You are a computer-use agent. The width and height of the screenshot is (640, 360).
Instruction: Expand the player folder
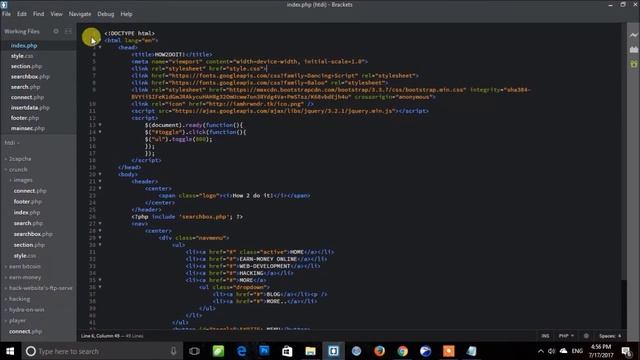17,320
